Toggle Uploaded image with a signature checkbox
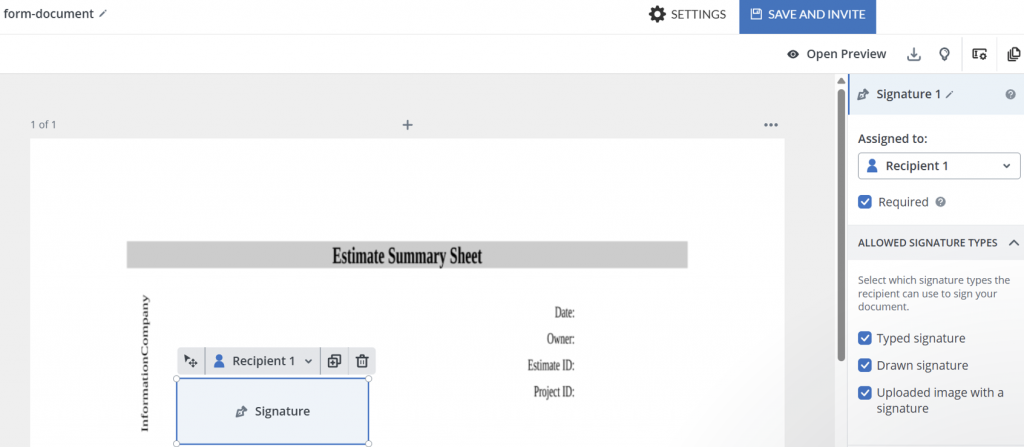The width and height of the screenshot is (1024, 447). click(865, 393)
